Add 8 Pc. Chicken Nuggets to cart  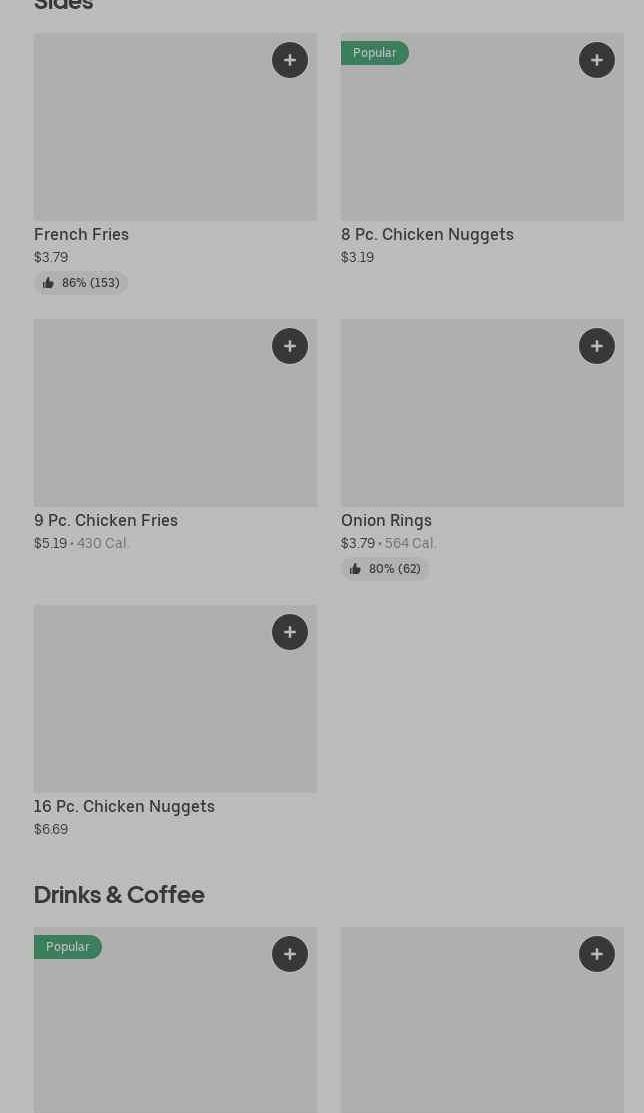click(x=597, y=60)
